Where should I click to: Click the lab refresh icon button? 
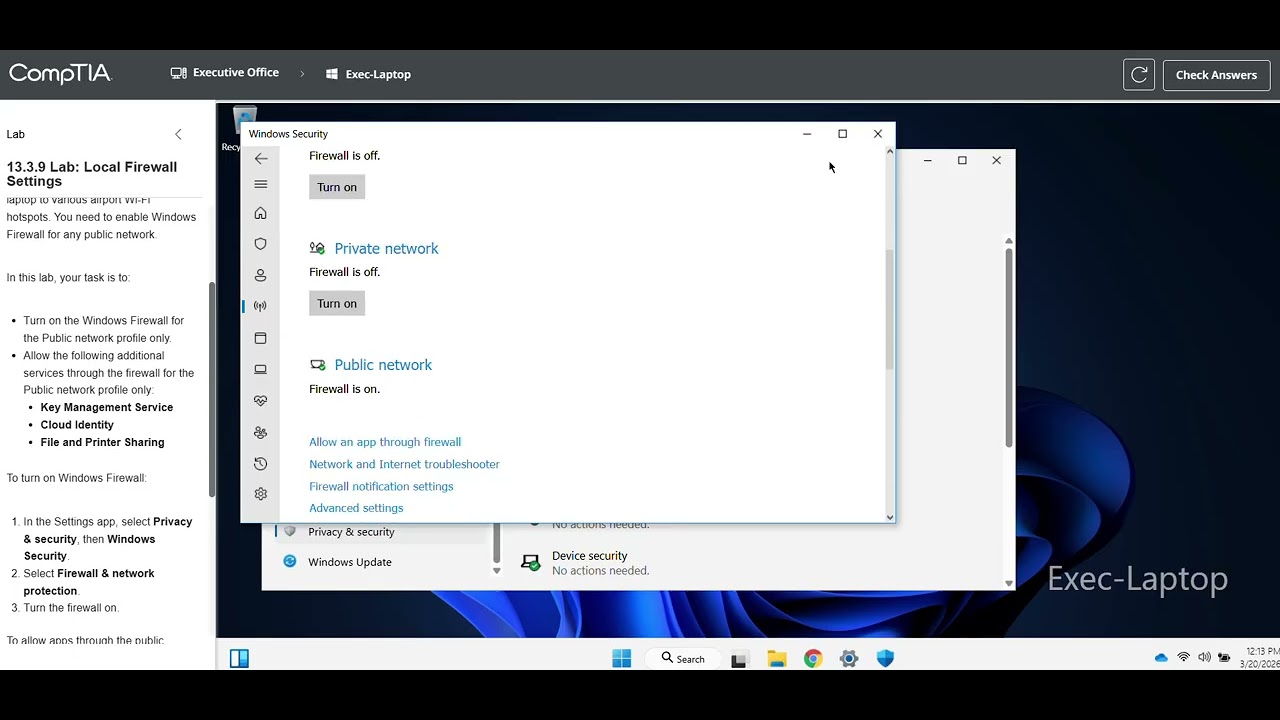pyautogui.click(x=1139, y=75)
